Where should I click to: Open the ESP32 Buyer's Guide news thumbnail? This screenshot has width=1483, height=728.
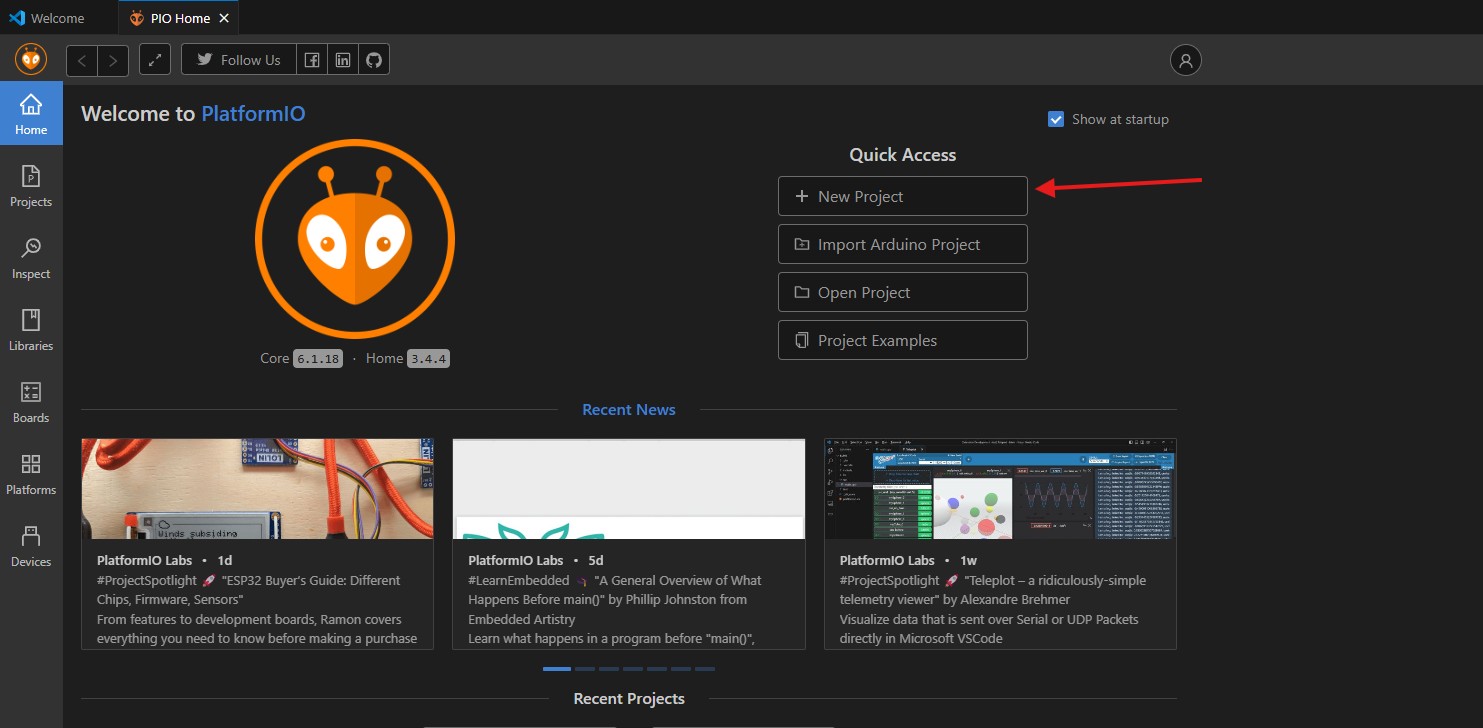(257, 489)
